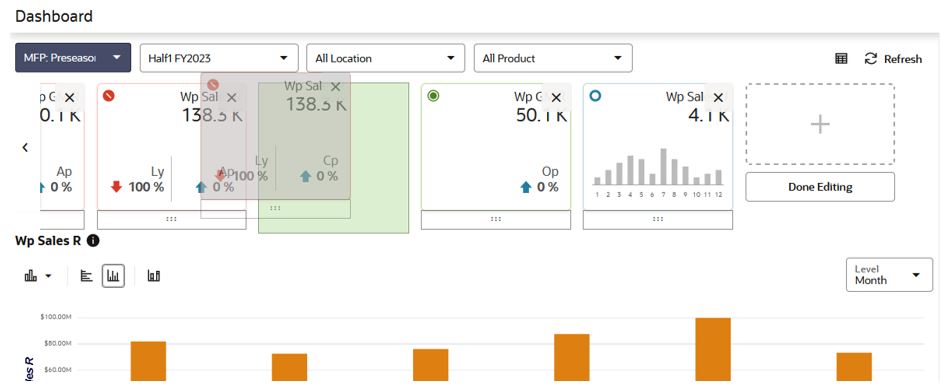This screenshot has width=942, height=392.
Task: Click the red down arrow beside Ly 100 %
Action: [117, 187]
